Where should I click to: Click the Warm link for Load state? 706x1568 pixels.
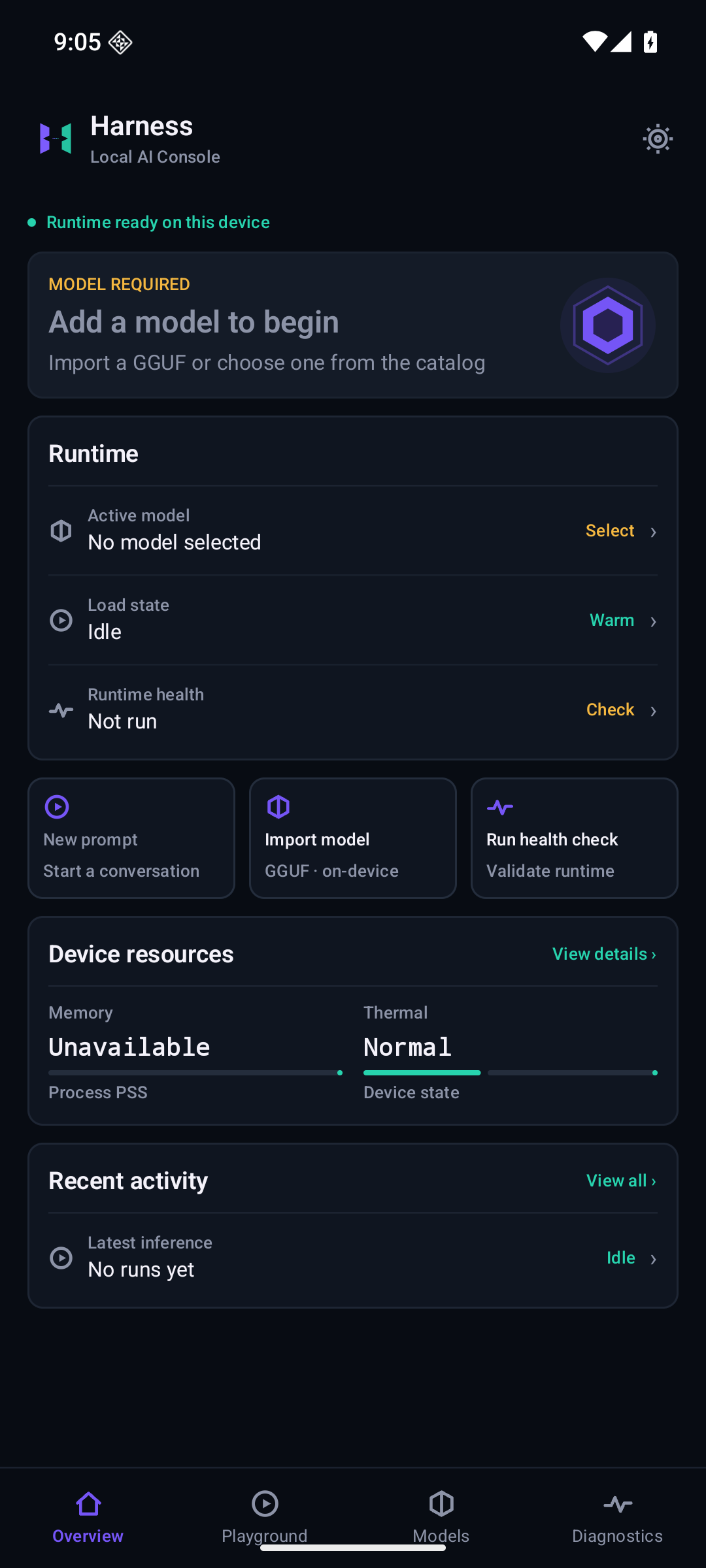[x=612, y=620]
